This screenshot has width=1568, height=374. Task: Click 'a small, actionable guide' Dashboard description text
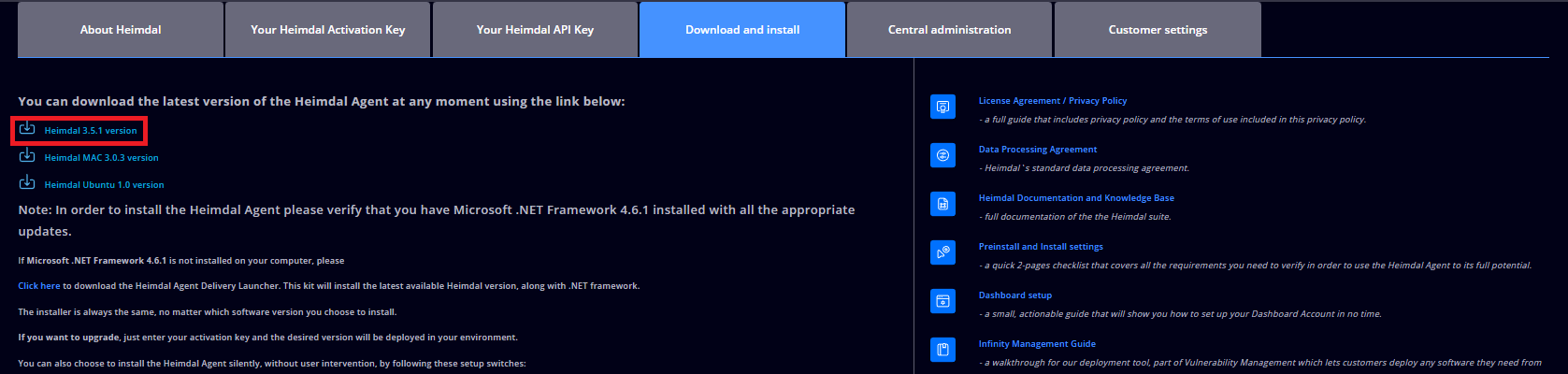[1180, 314]
